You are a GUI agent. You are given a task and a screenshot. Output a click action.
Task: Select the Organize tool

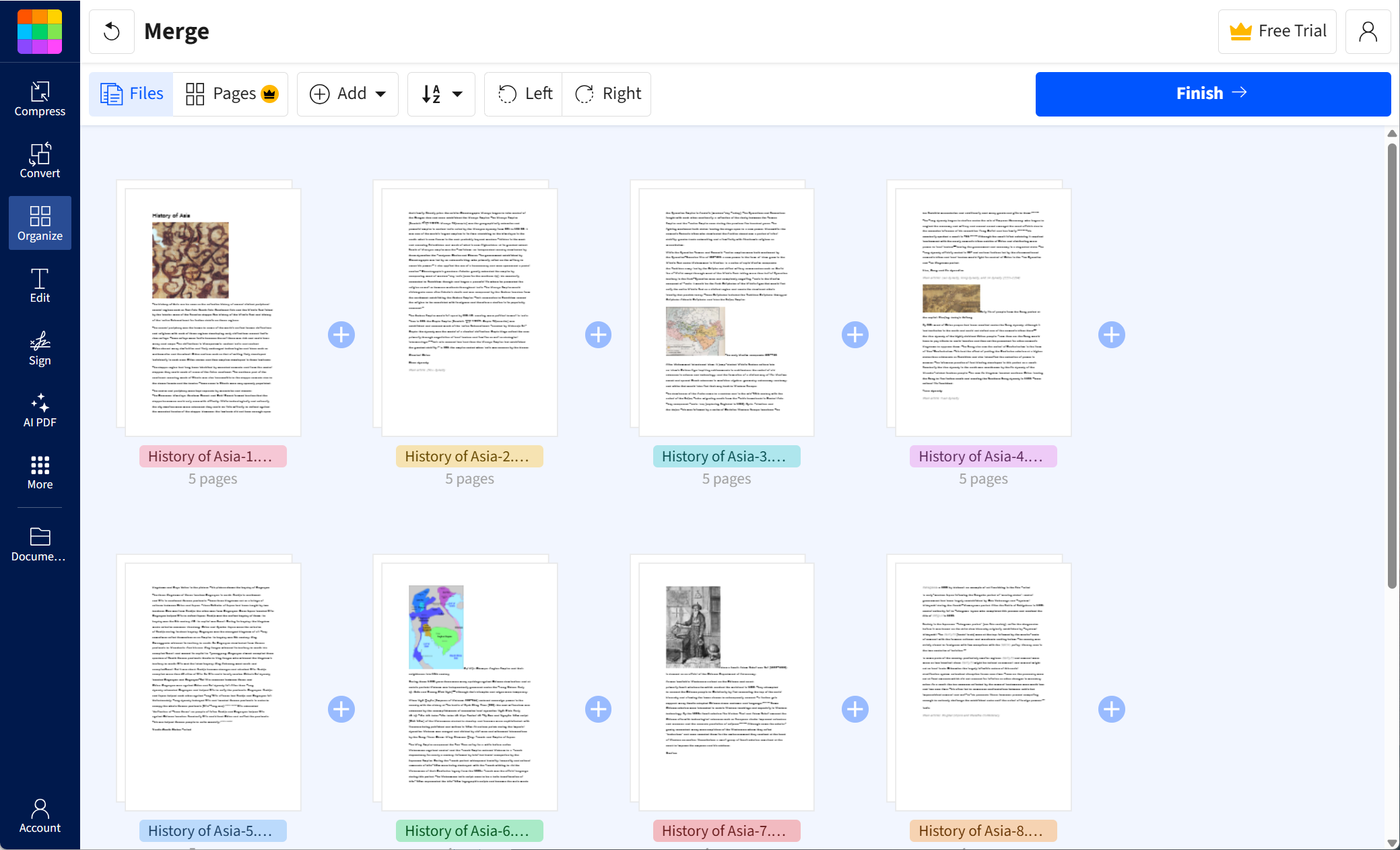(x=40, y=223)
